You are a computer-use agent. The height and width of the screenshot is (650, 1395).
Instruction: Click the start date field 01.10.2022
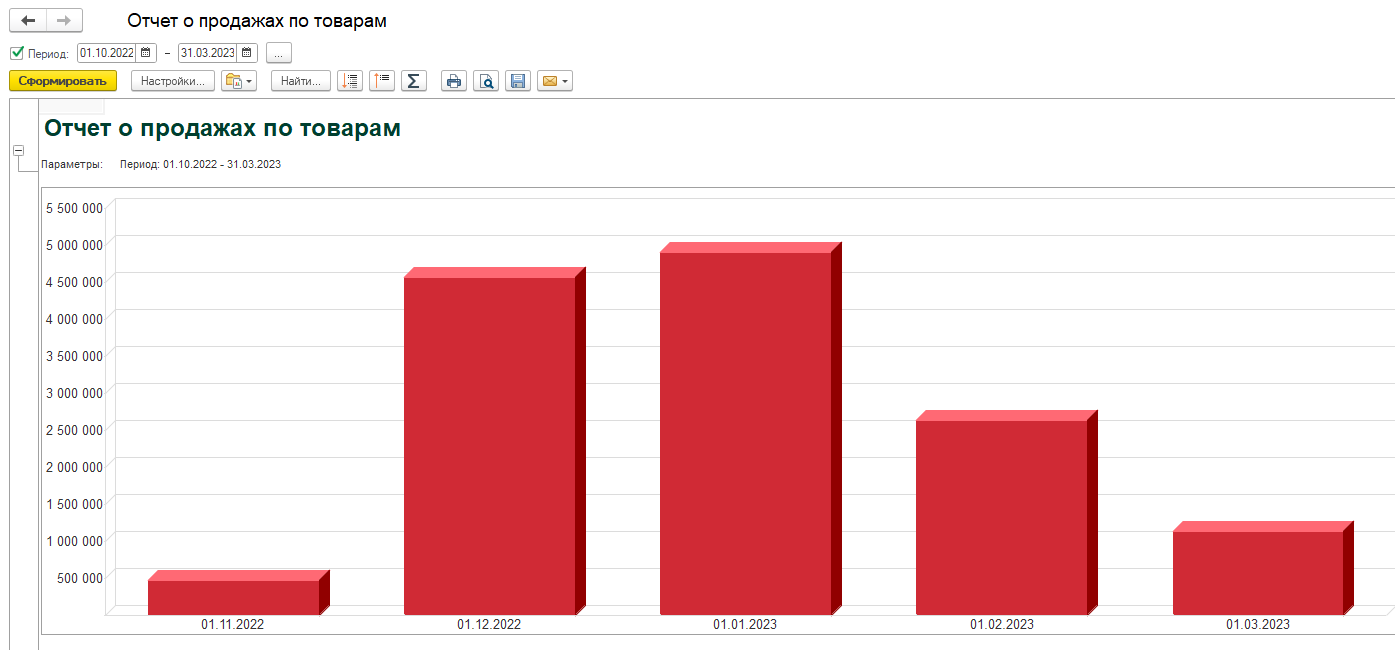pos(107,53)
